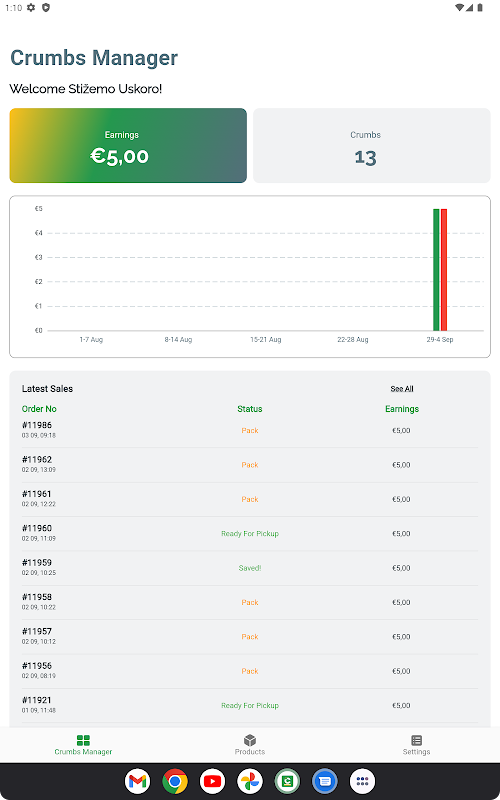Open order #11956
The image size is (500, 800).
[x=250, y=671]
